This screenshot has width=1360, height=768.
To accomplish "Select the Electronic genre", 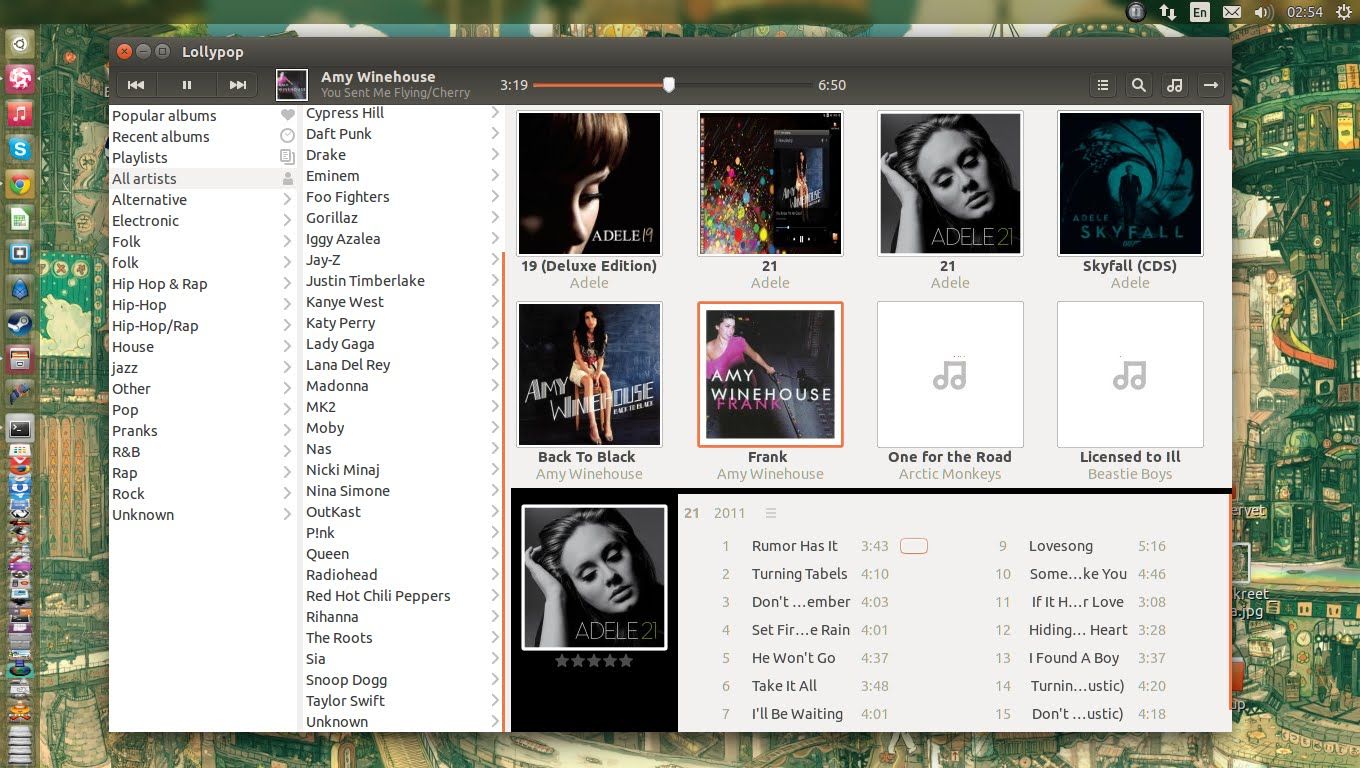I will (203, 221).
